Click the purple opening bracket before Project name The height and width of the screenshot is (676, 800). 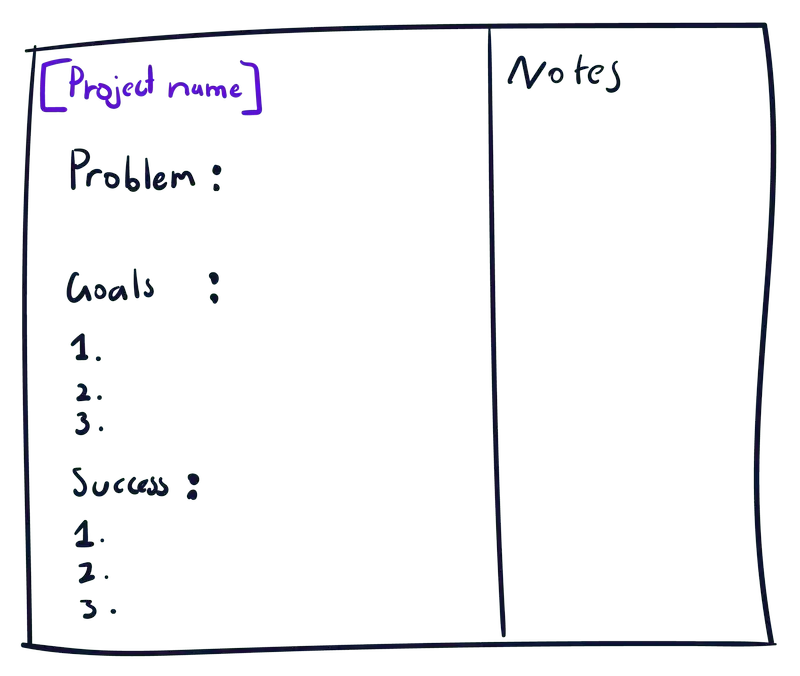pyautogui.click(x=49, y=86)
